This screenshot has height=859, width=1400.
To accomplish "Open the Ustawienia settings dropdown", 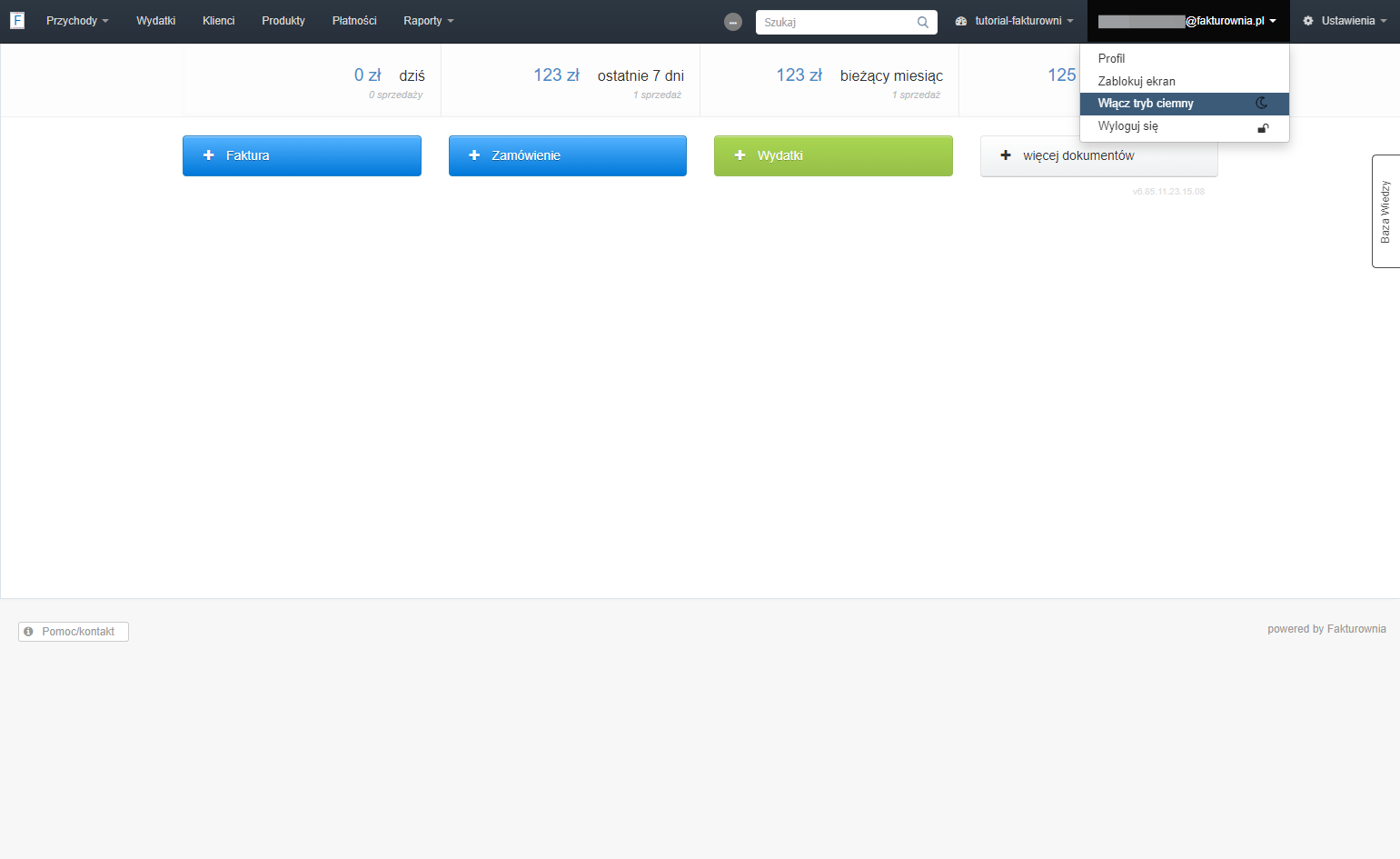I will (1345, 21).
